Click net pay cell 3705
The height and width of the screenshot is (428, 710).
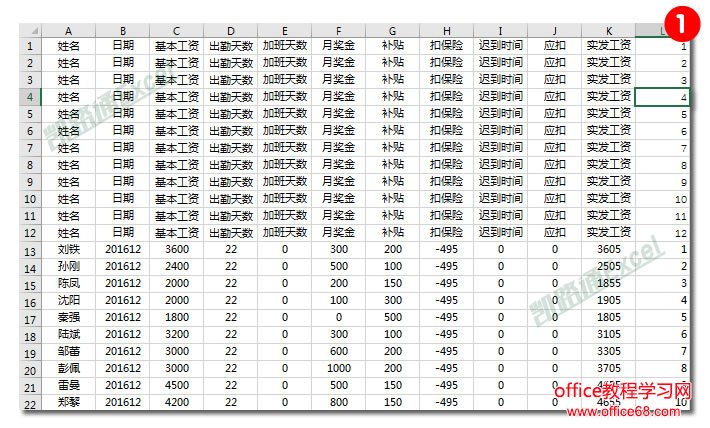(609, 368)
